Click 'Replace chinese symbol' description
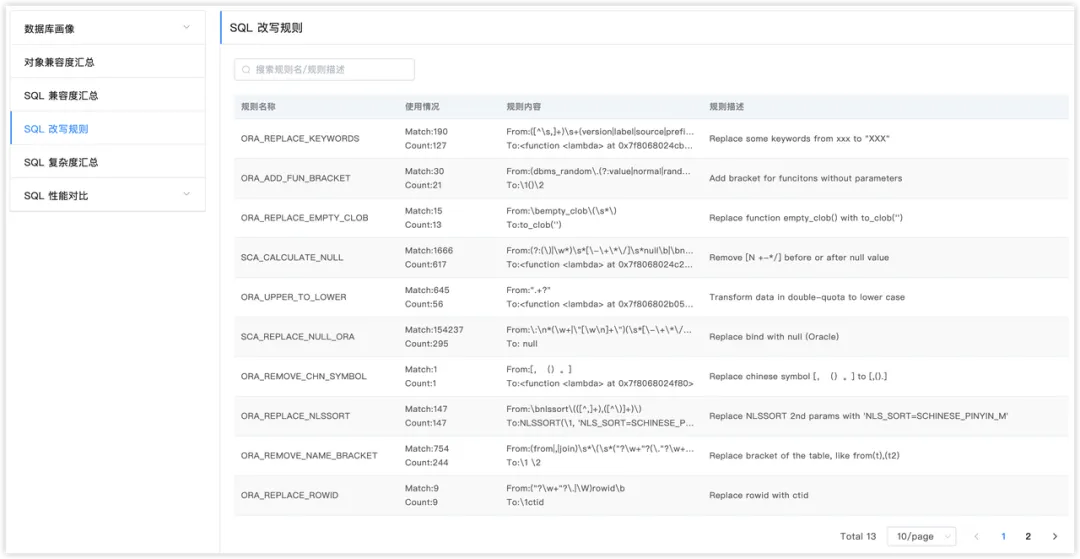This screenshot has height=559, width=1080. click(797, 377)
